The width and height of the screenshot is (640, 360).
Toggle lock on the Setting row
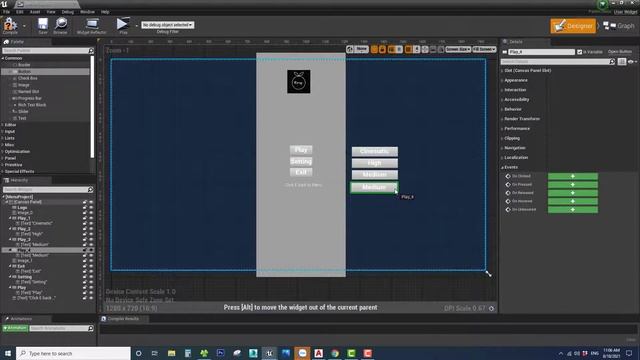(x=85, y=277)
